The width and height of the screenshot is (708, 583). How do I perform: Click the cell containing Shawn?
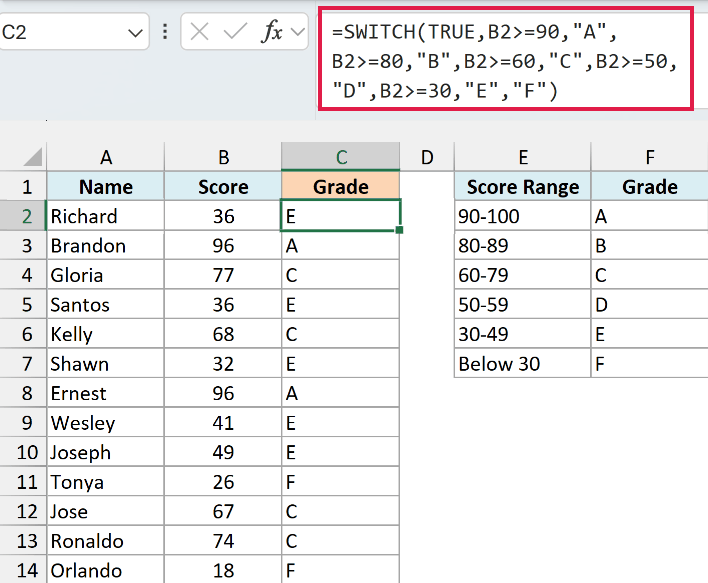click(106, 364)
